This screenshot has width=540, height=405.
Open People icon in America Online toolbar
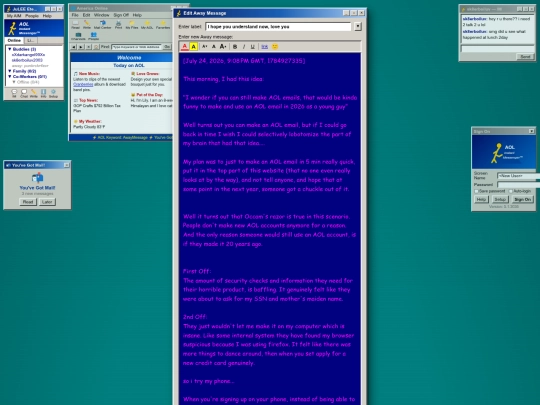[x=93, y=37]
